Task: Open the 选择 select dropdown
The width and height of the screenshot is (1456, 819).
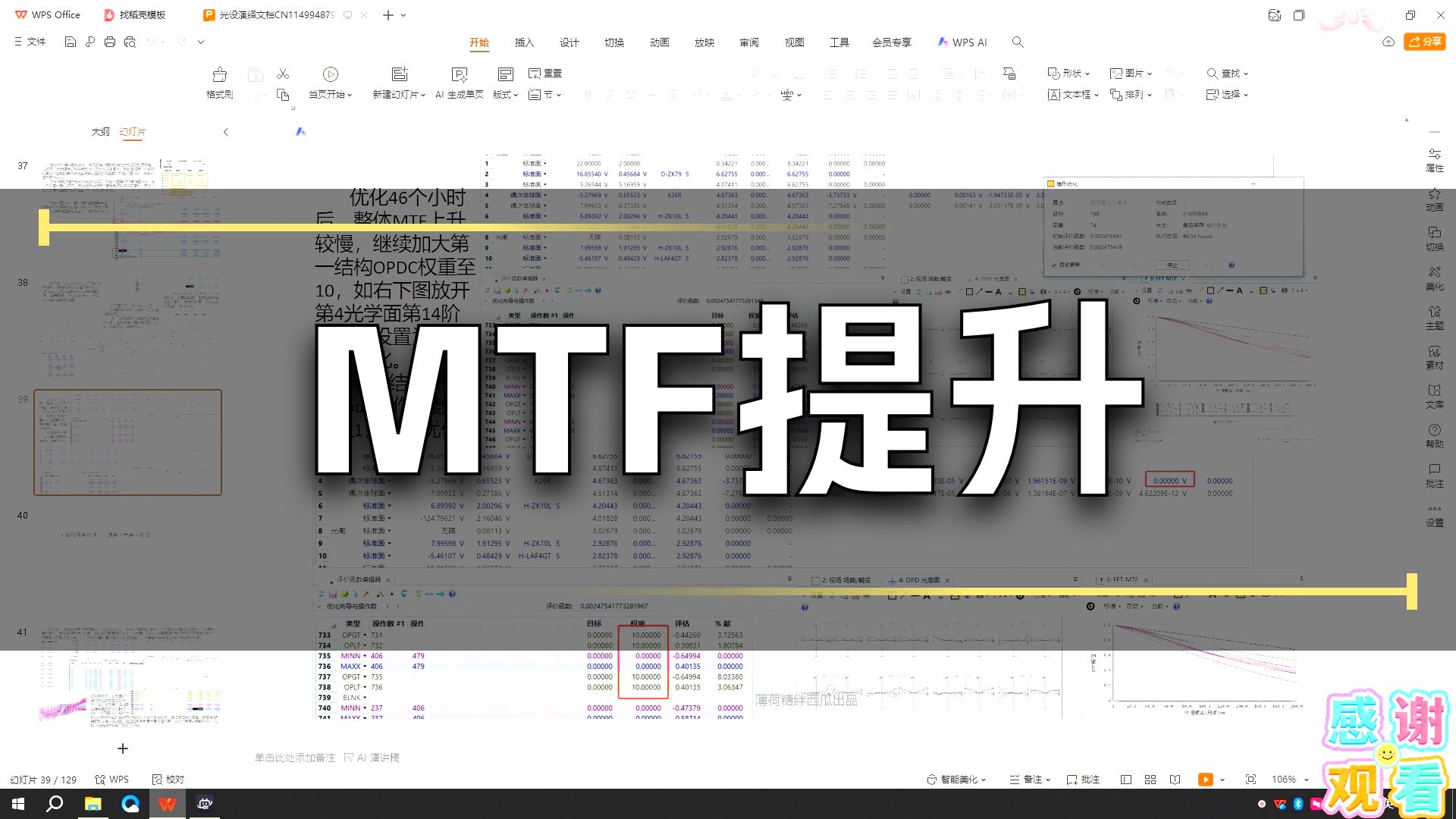Action: tap(1227, 95)
